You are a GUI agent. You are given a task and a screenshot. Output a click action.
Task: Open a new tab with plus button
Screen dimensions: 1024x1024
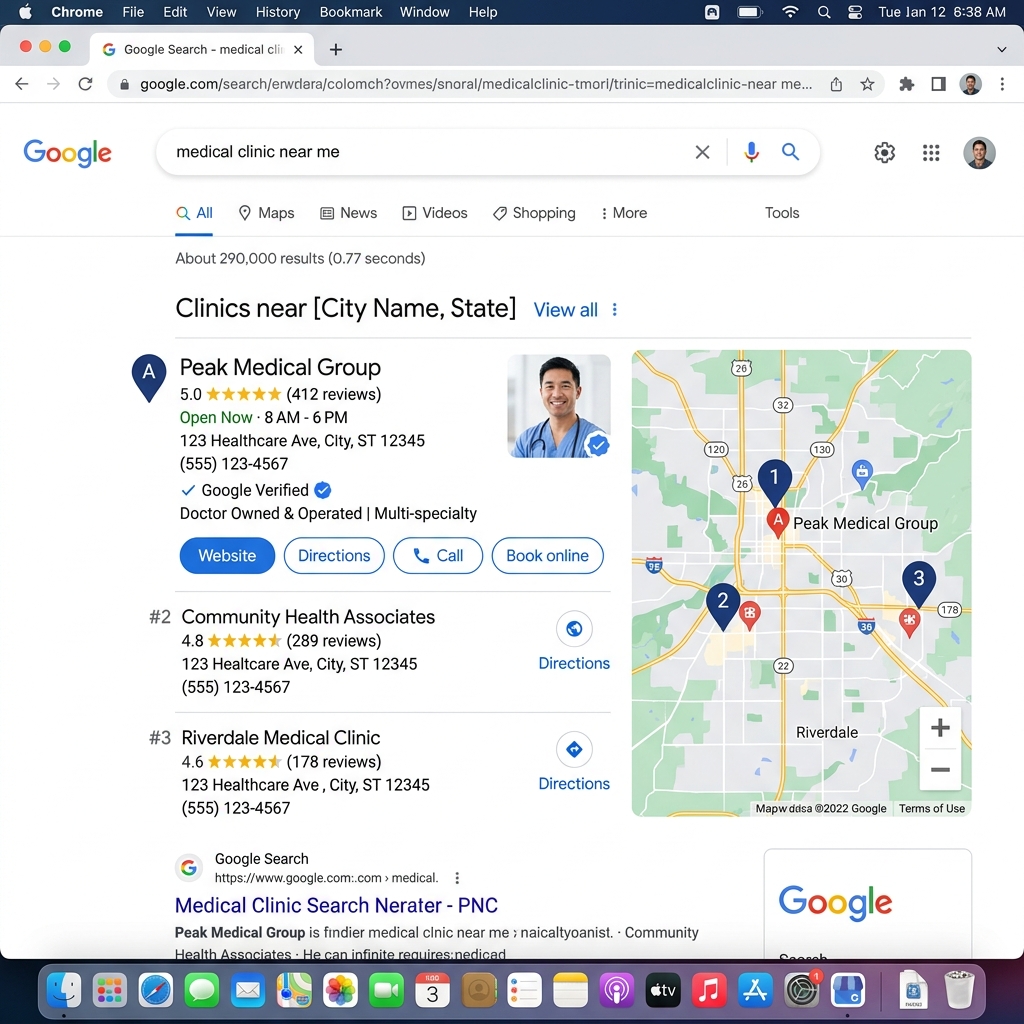click(336, 50)
